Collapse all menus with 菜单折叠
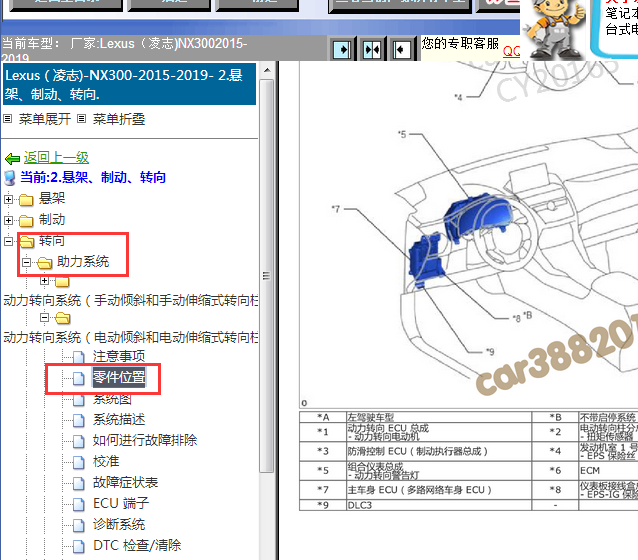The image size is (638, 560). pos(119,119)
